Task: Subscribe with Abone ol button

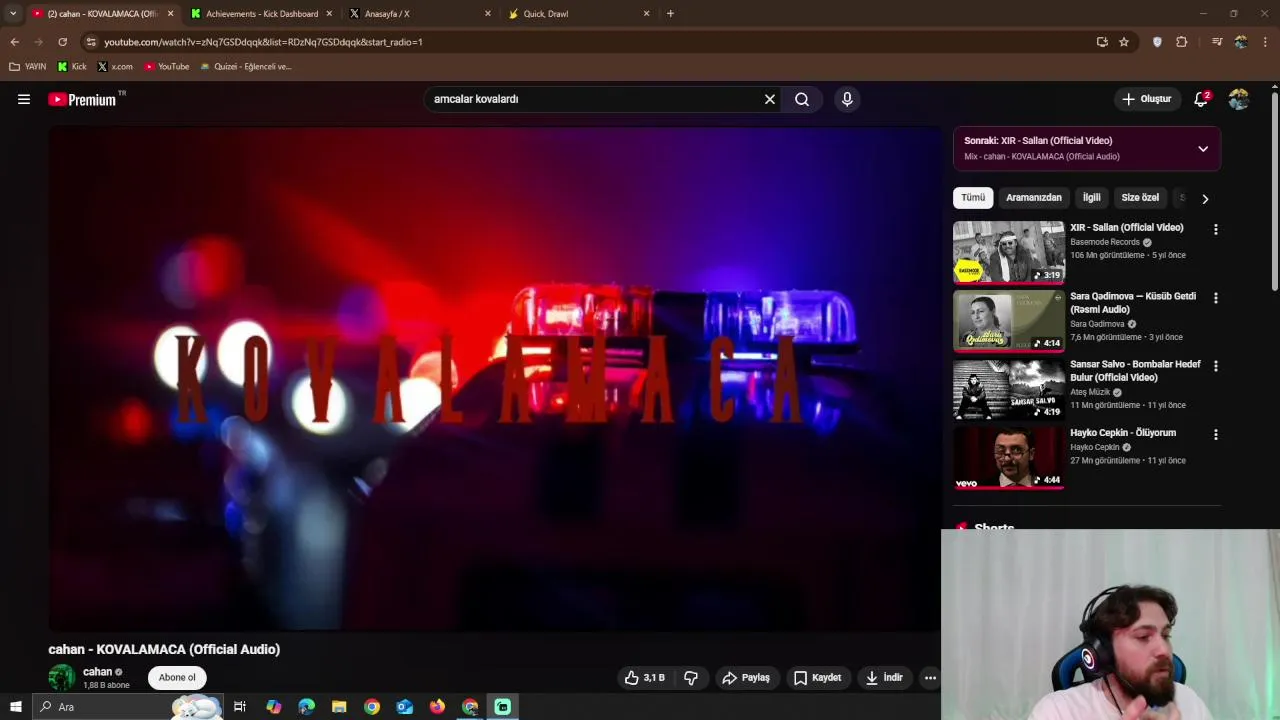Action: [x=177, y=677]
